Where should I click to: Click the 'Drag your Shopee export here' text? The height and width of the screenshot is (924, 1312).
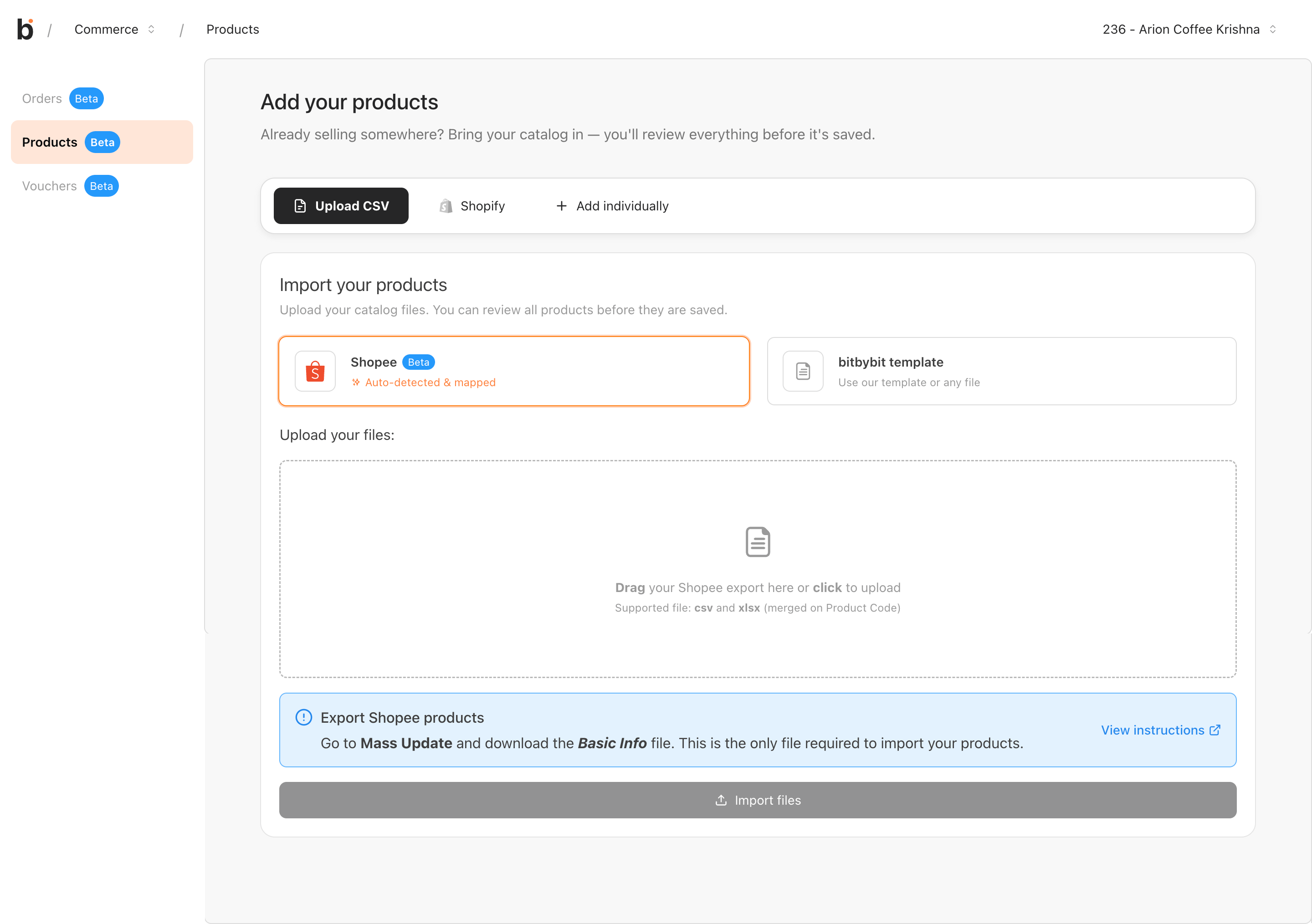[x=758, y=587]
